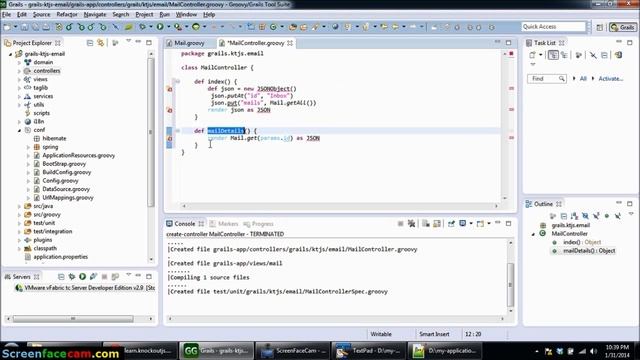Select VMware vFabric tc Server entry

84,288
